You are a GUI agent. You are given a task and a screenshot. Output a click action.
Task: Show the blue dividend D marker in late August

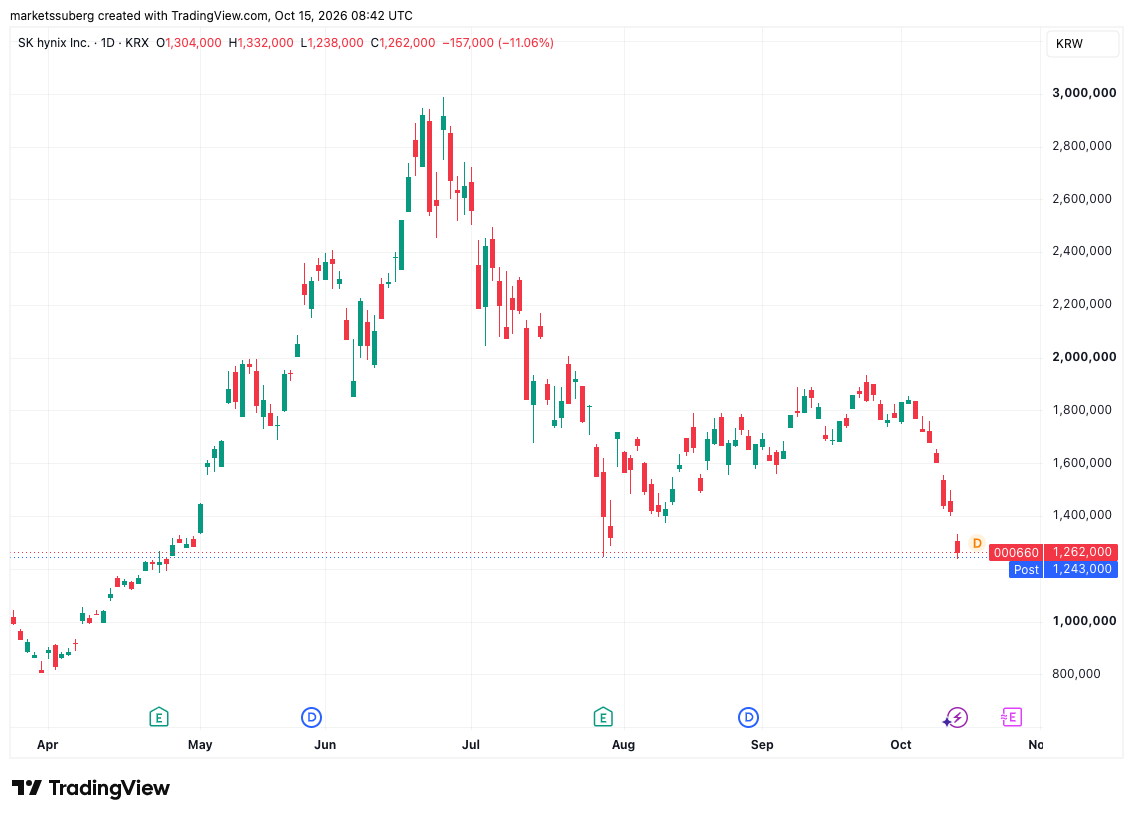(x=748, y=718)
